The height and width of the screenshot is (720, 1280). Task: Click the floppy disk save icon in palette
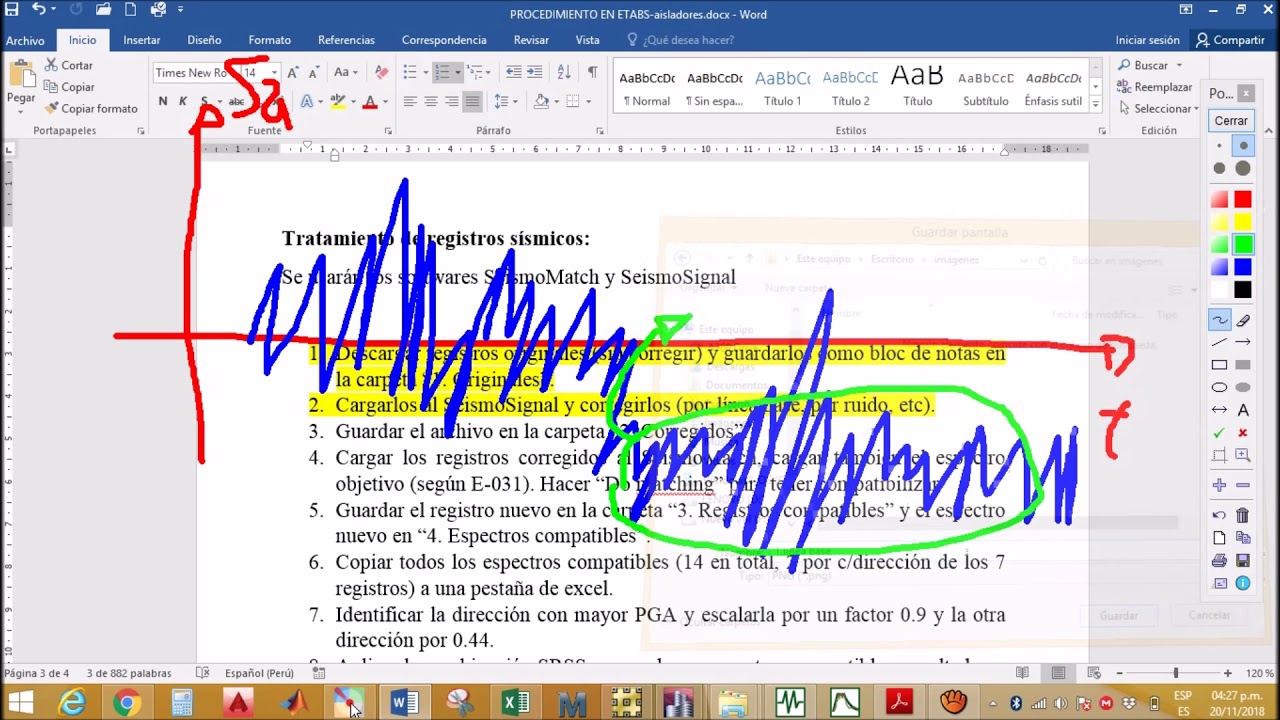coord(1243,561)
